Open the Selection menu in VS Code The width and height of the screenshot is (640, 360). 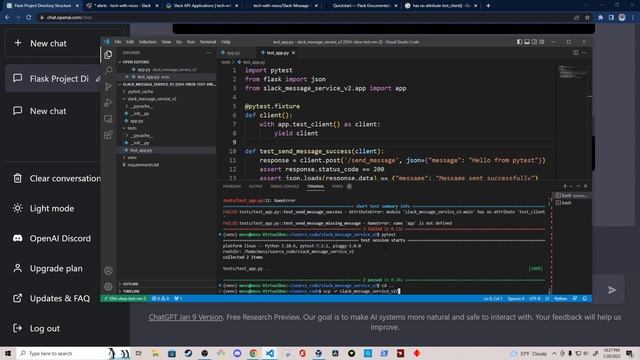pyautogui.click(x=147, y=42)
